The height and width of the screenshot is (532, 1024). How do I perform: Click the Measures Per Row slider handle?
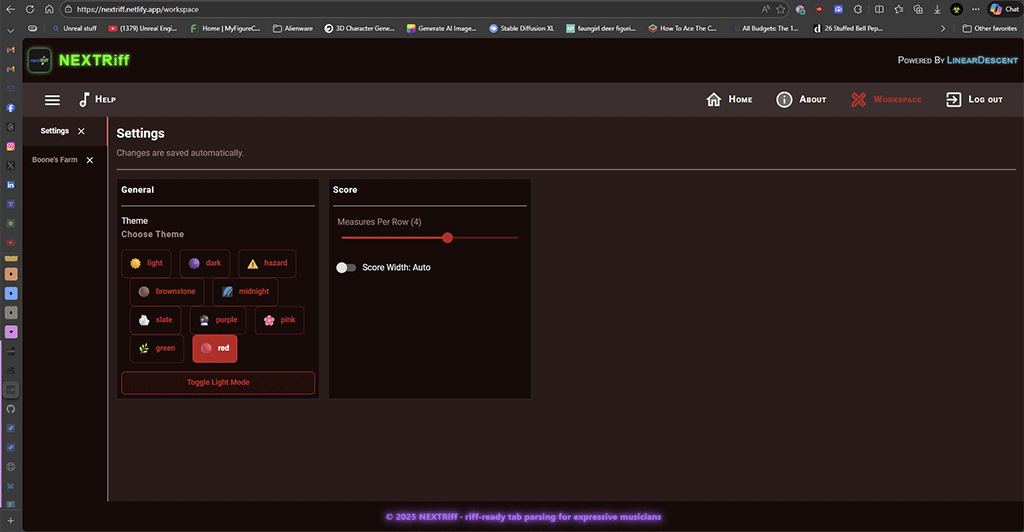[447, 238]
